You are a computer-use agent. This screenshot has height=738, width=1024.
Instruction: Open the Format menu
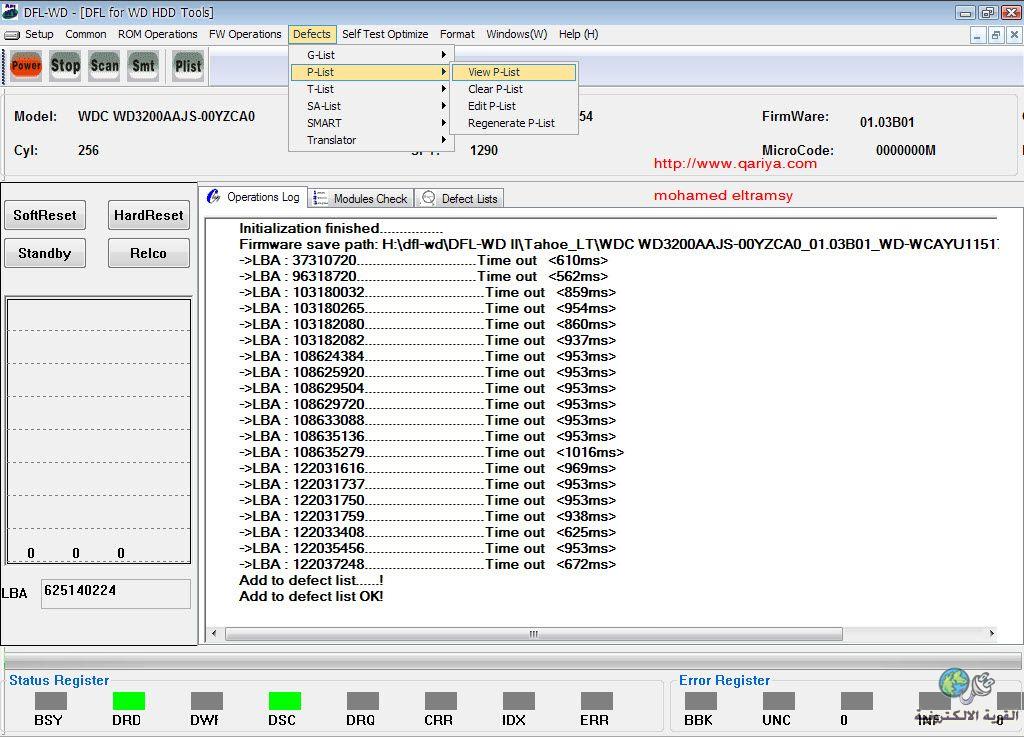coord(457,34)
